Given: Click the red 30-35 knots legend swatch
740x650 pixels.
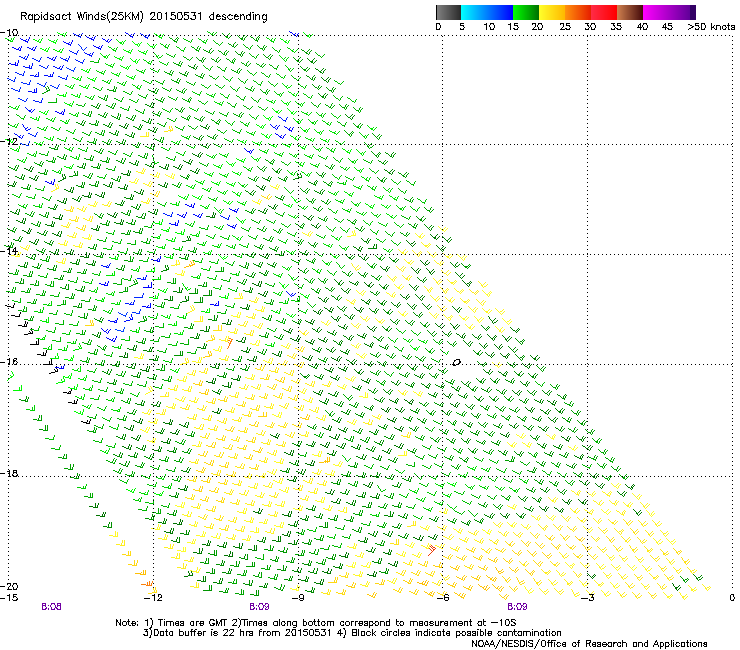Looking at the screenshot, I should tap(604, 12).
